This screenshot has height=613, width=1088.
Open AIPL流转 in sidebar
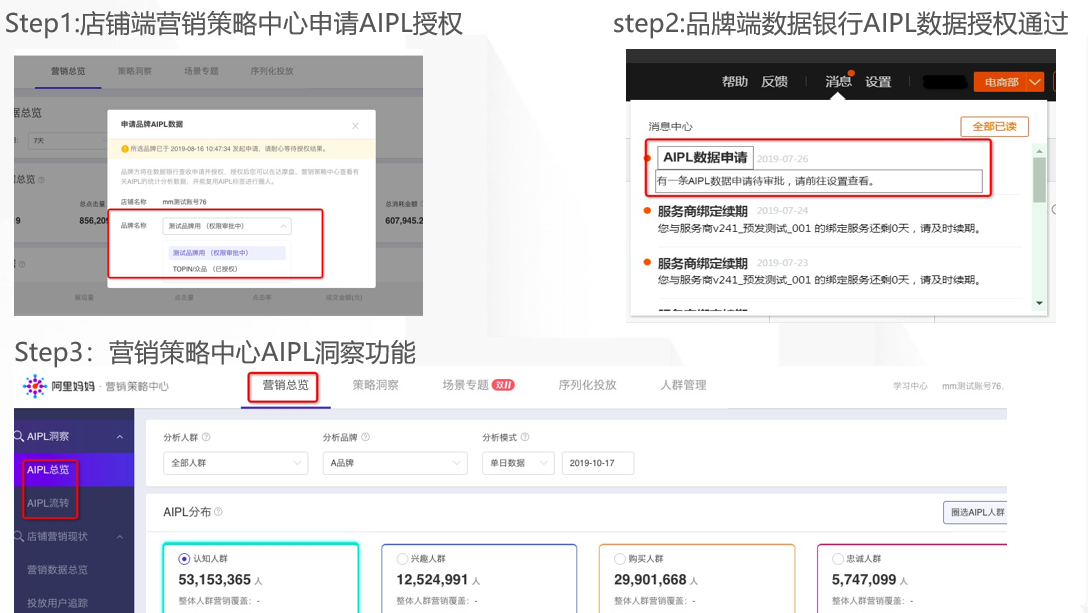[48, 503]
